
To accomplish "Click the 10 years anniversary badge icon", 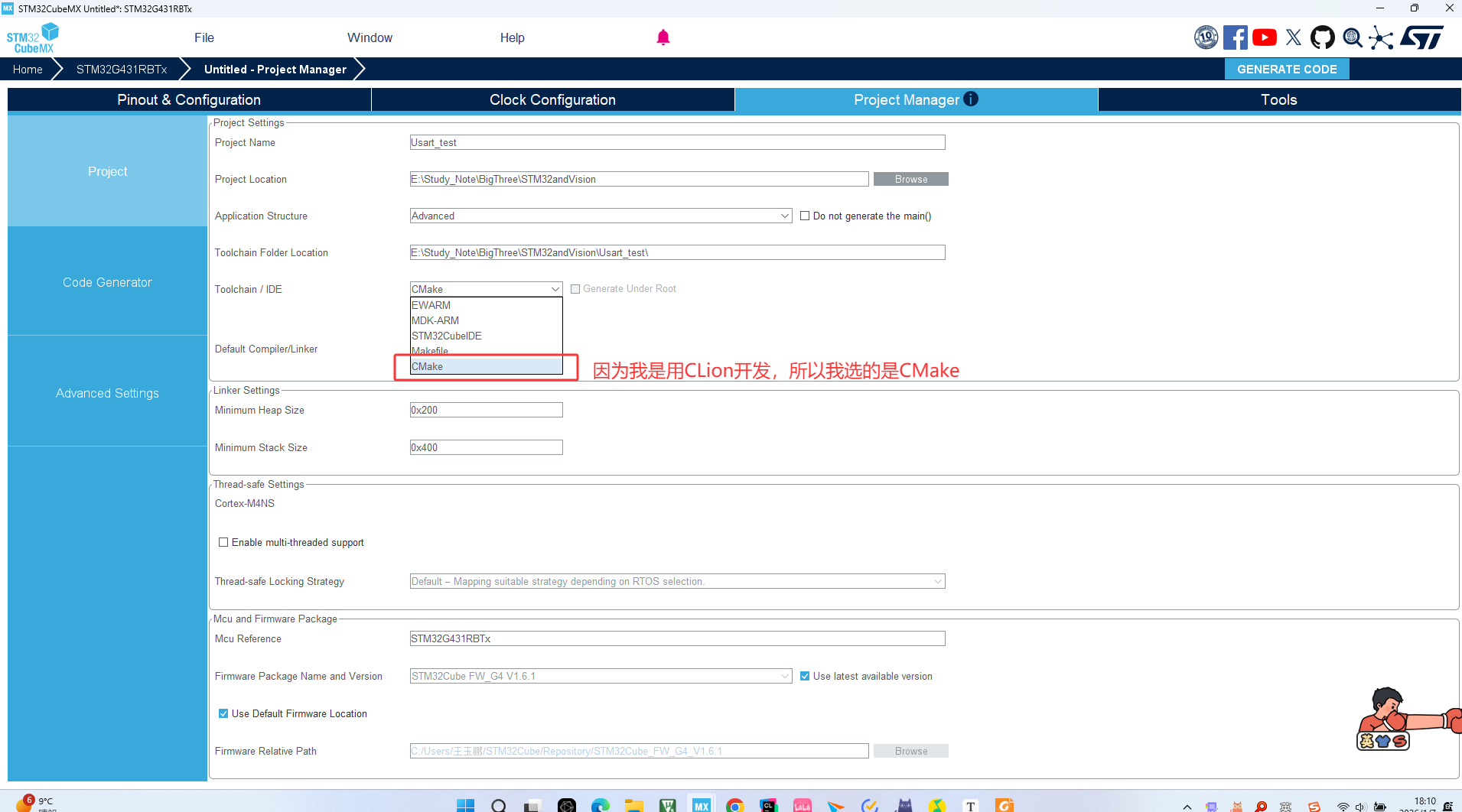I will 1206,37.
